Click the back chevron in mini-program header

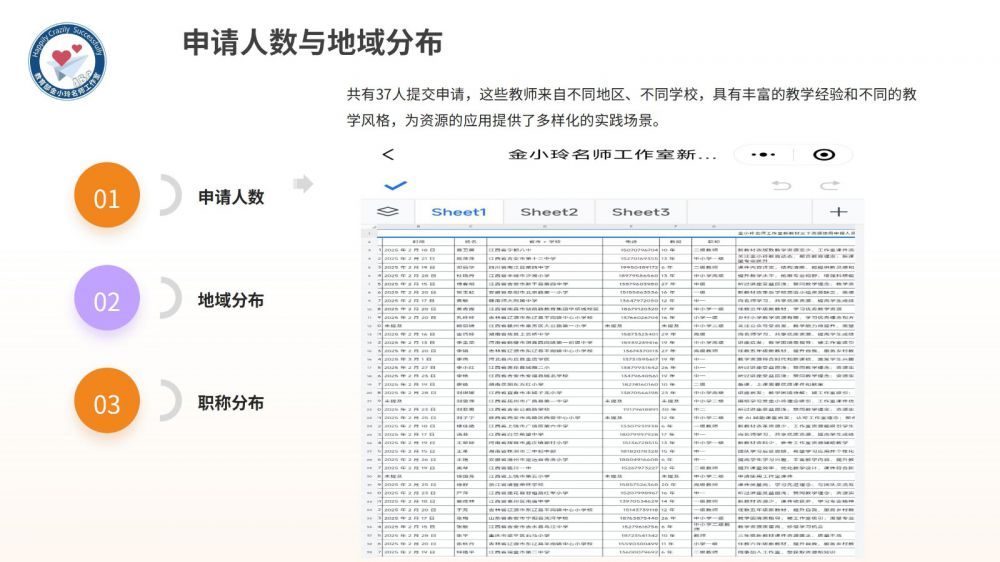388,154
